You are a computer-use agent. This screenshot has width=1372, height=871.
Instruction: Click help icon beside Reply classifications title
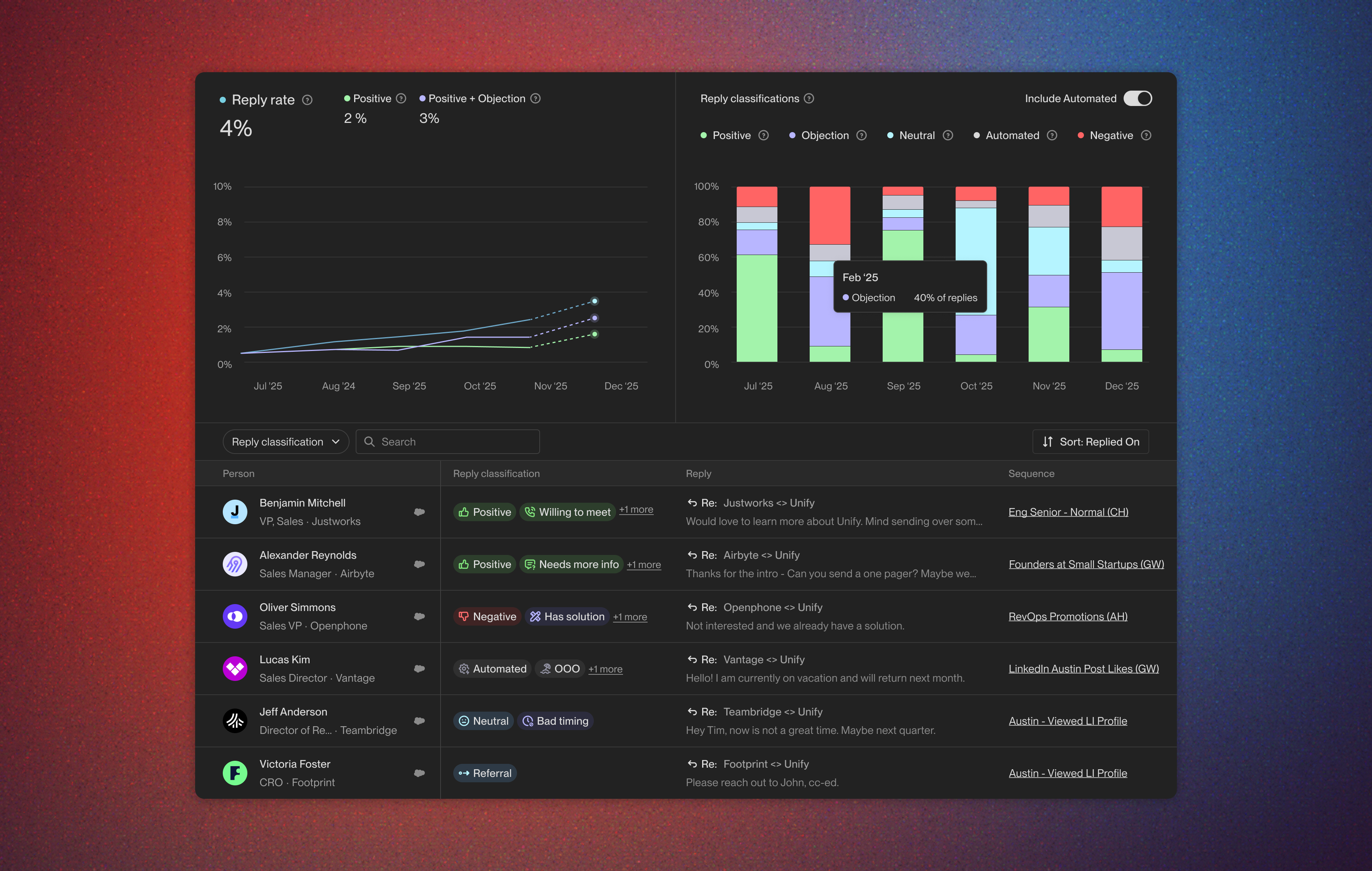pos(809,99)
